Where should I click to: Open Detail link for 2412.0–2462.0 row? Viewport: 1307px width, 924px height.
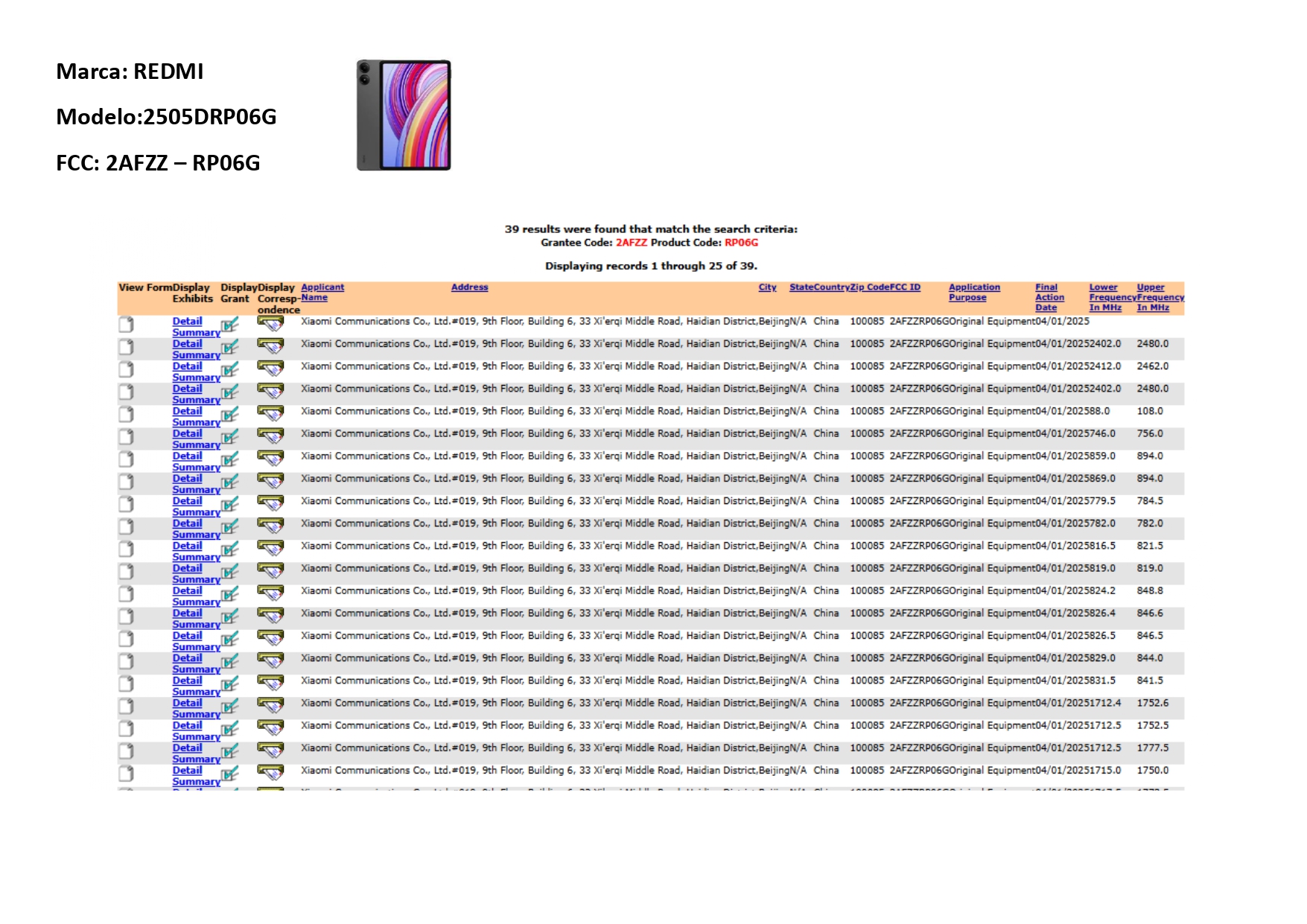tap(188, 366)
